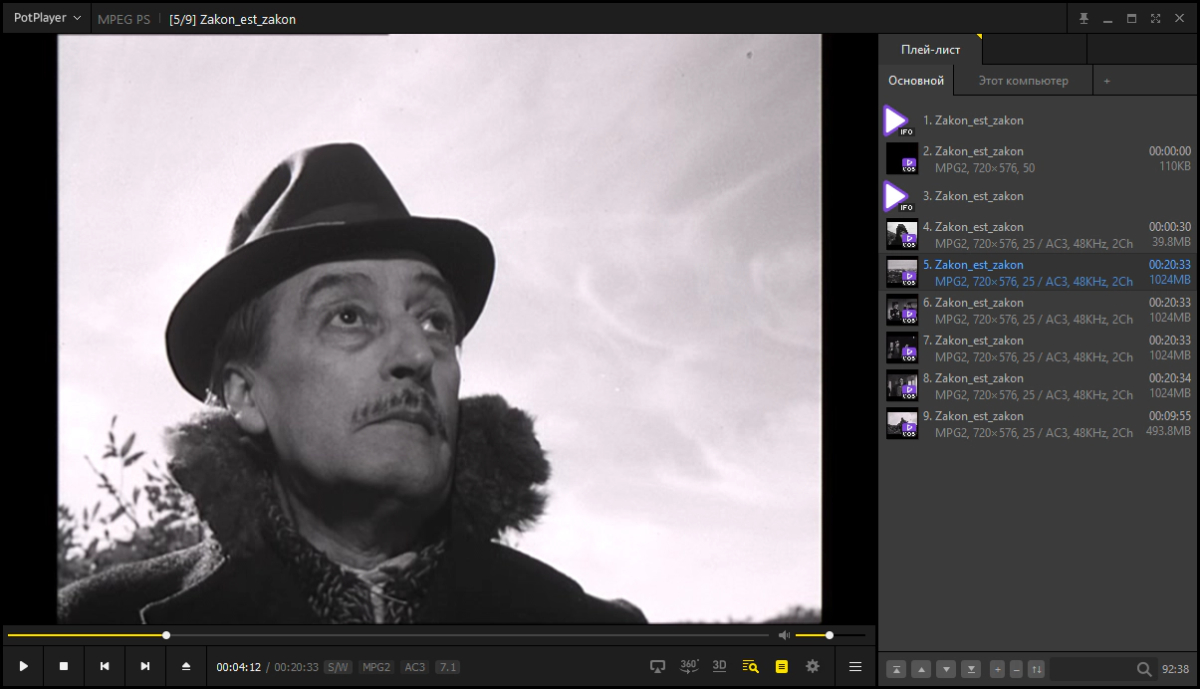The width and height of the screenshot is (1200, 689).
Task: Toggle 360° video mode
Action: tap(689, 666)
